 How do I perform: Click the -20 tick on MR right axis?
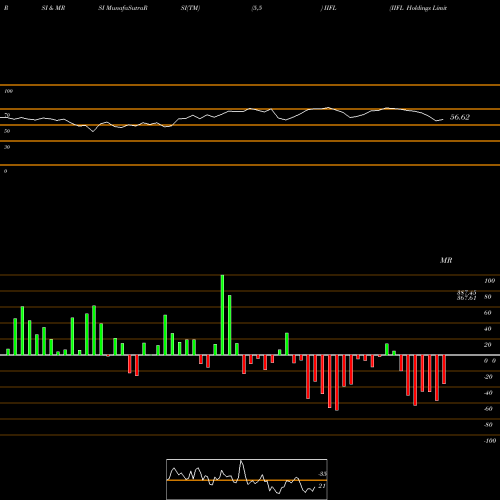[x=488, y=377]
